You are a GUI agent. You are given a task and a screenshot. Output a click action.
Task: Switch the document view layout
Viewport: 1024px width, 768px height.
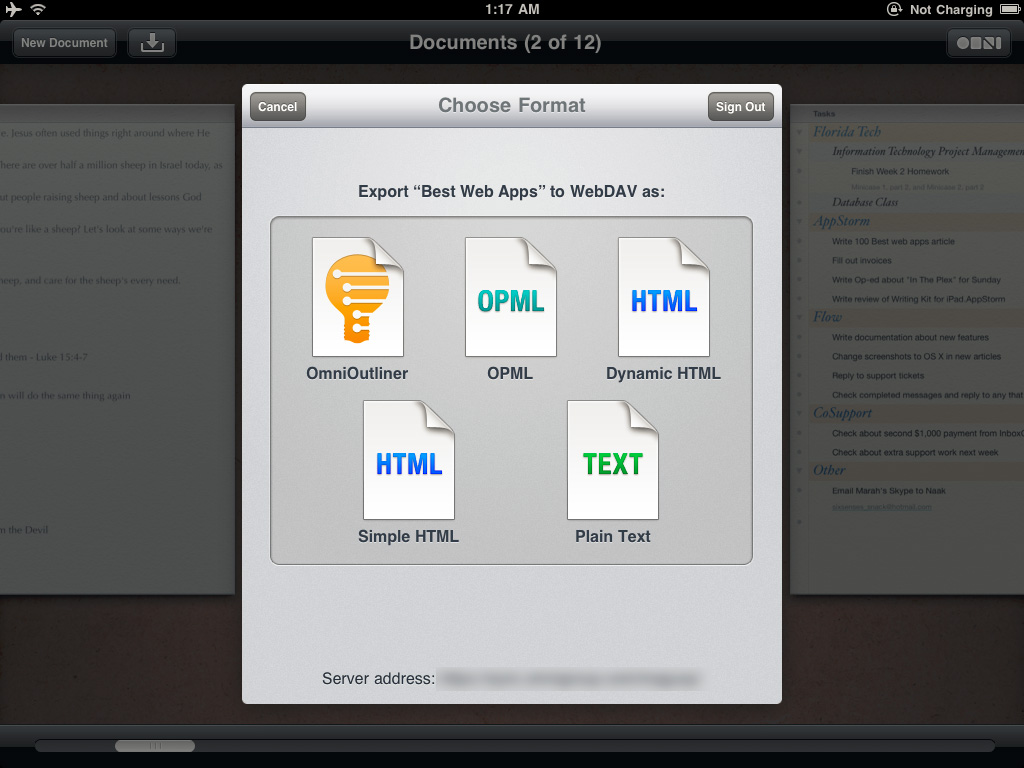[x=978, y=42]
